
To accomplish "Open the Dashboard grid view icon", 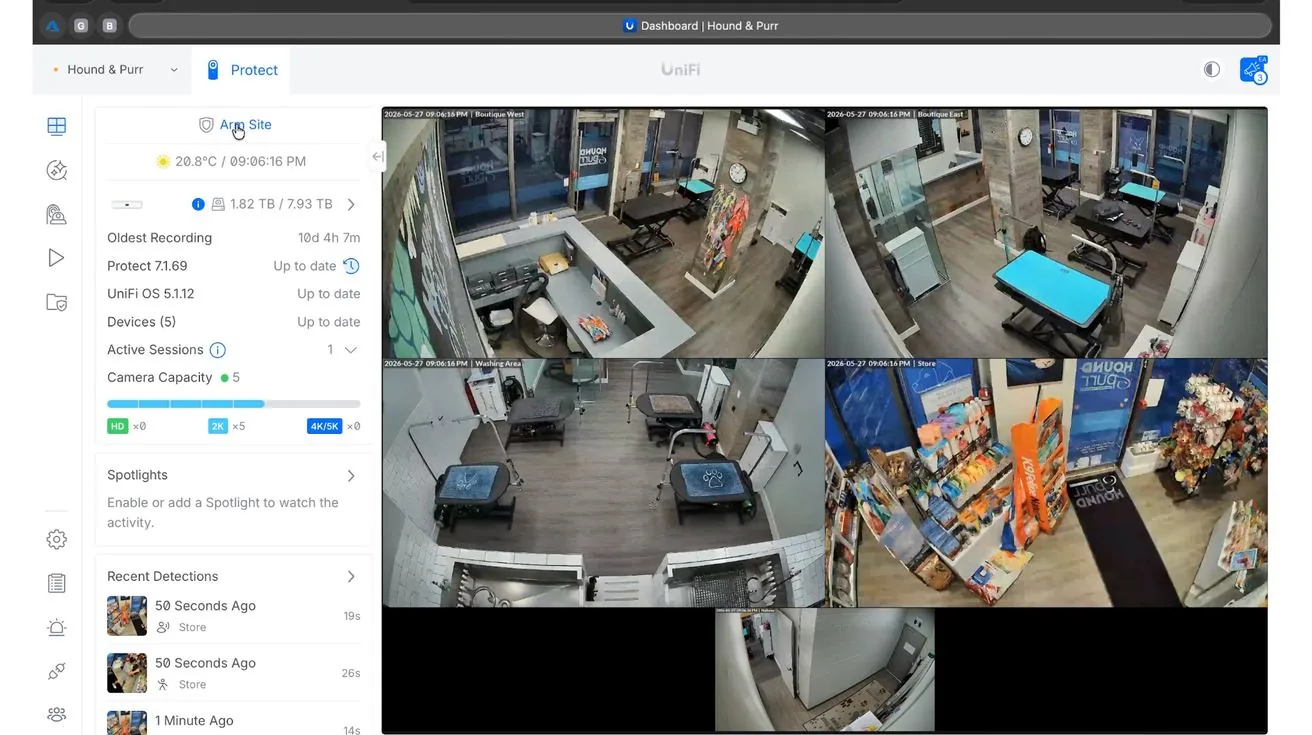I will tap(57, 126).
